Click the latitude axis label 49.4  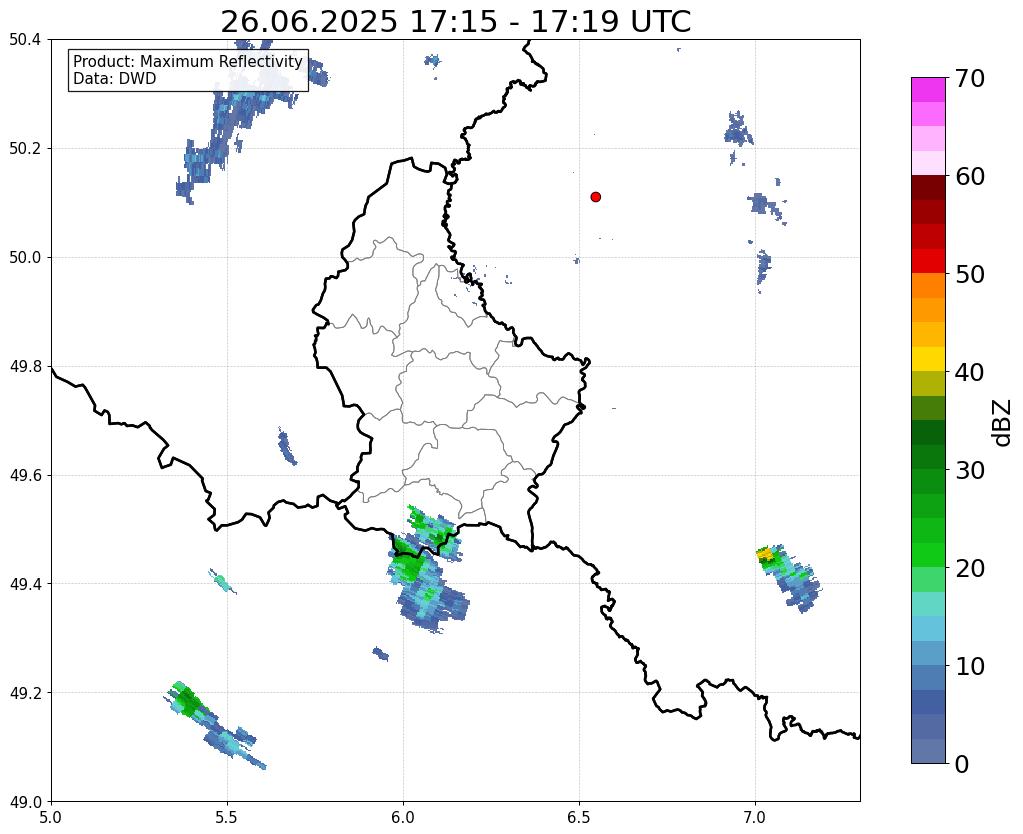[25, 584]
